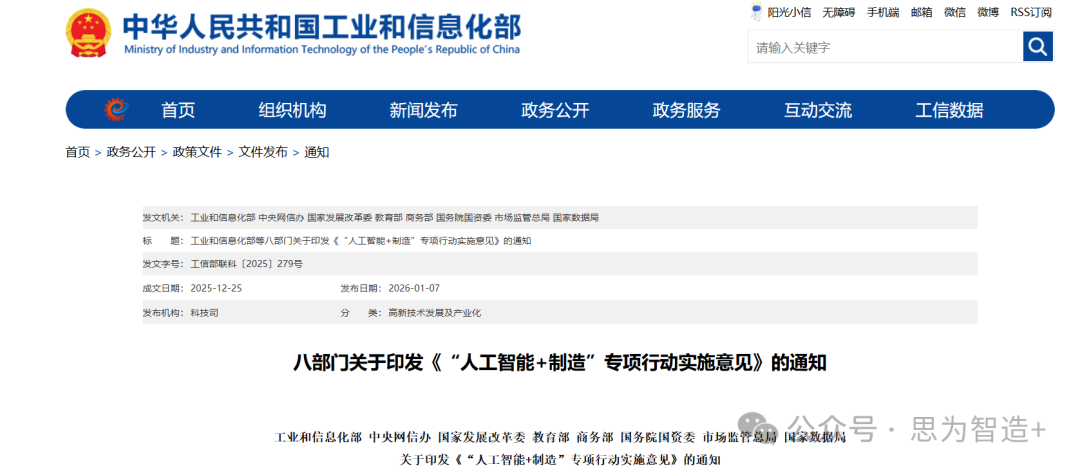The height and width of the screenshot is (473, 1080).
Task: Click 文件发布 breadcrumb link
Action: point(262,152)
